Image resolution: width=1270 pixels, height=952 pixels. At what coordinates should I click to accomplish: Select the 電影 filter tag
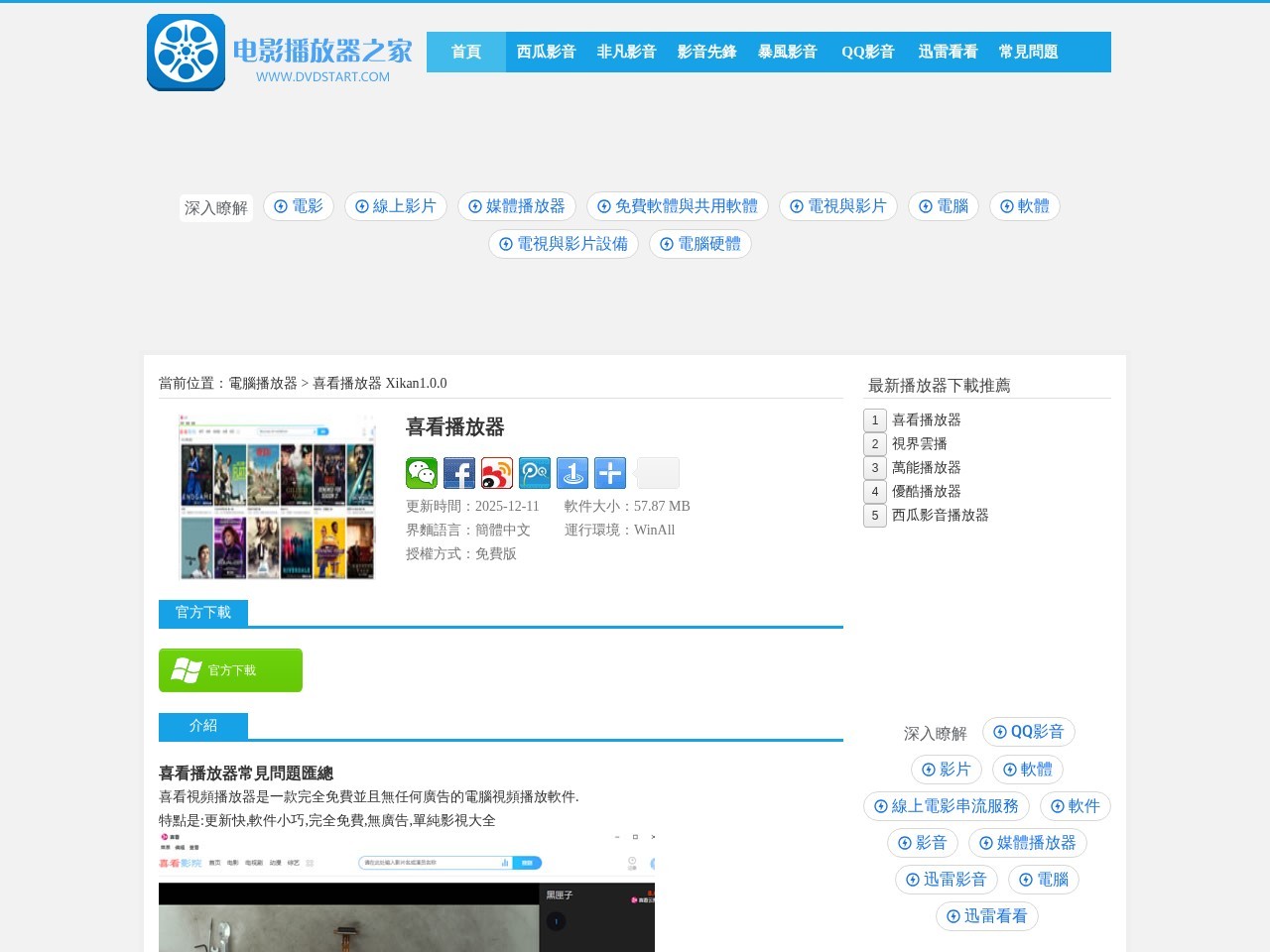pos(298,206)
